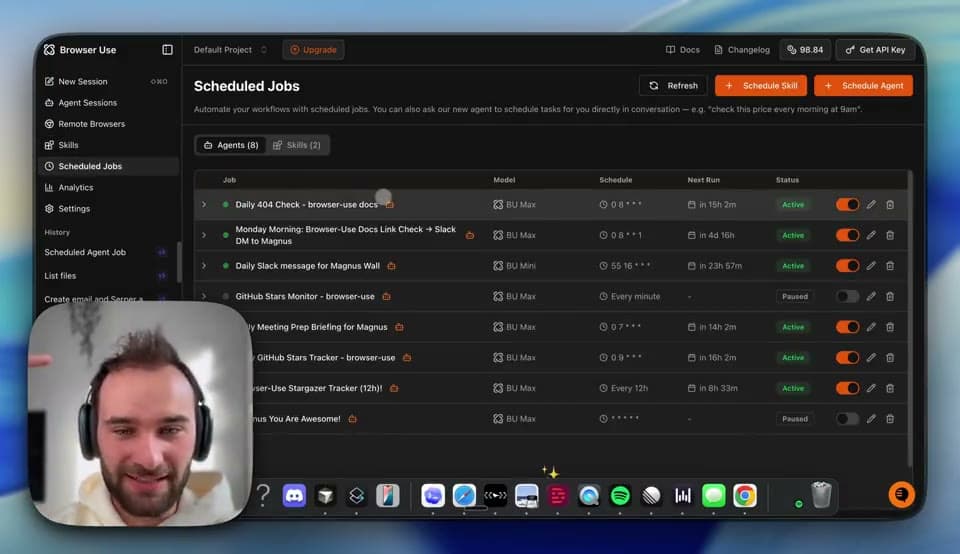Open Remote Browsers page

point(106,124)
